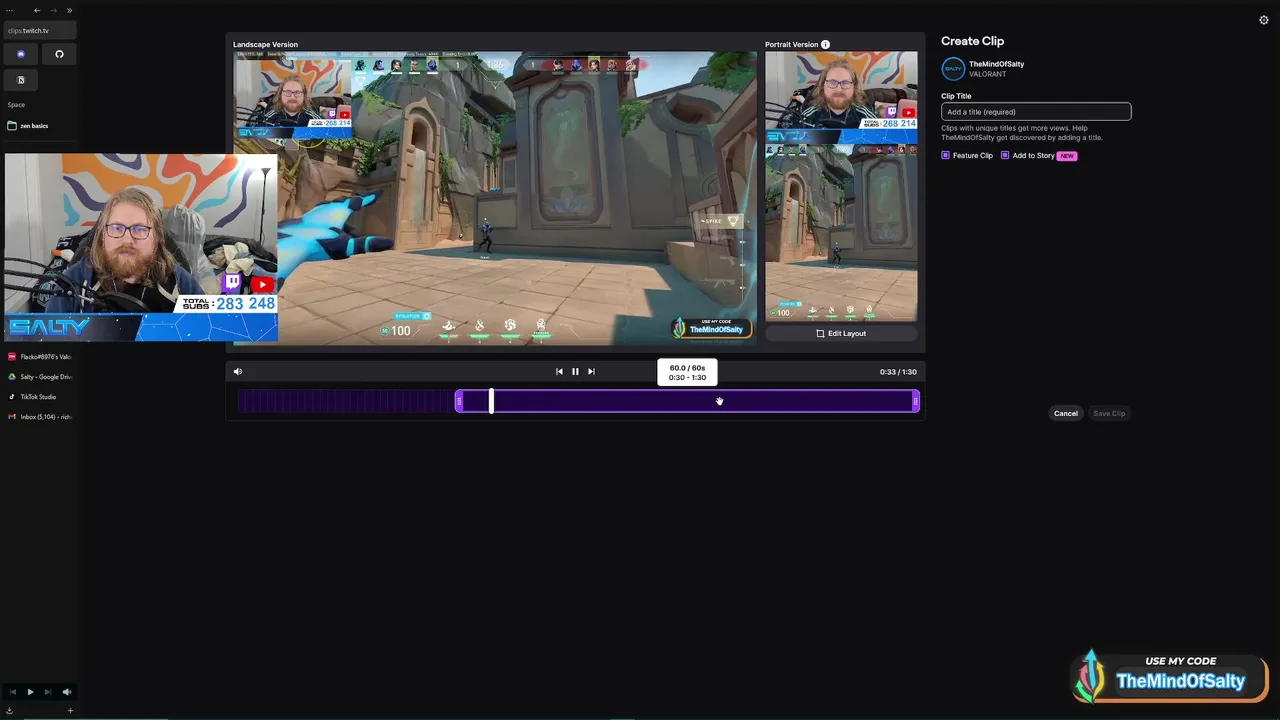Image resolution: width=1280 pixels, height=720 pixels.
Task: Open browser downloads icon at sidebar bottom
Action: click(x=9, y=710)
